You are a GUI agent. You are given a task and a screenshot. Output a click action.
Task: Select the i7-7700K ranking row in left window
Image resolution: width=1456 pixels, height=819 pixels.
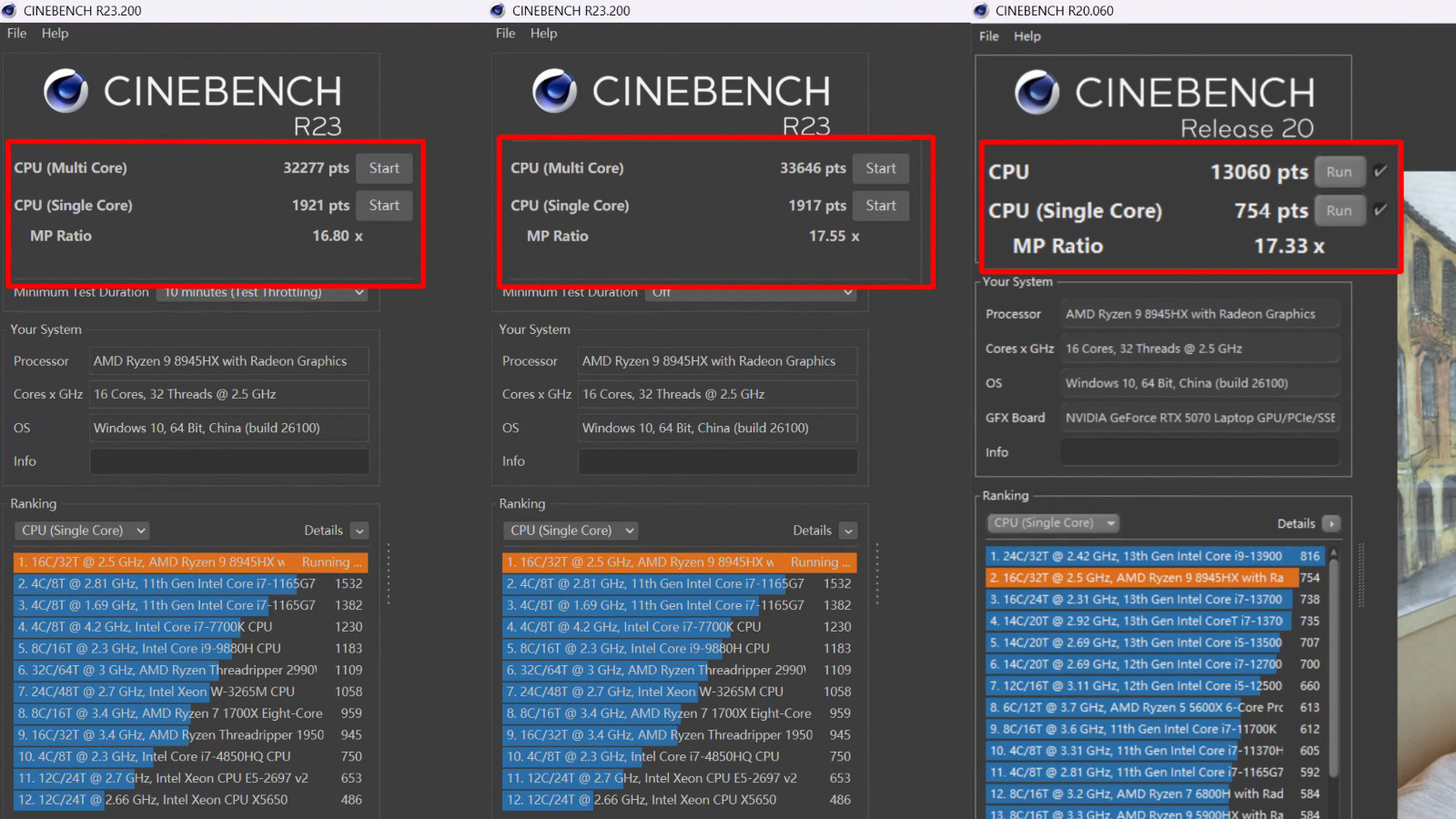pyautogui.click(x=190, y=627)
